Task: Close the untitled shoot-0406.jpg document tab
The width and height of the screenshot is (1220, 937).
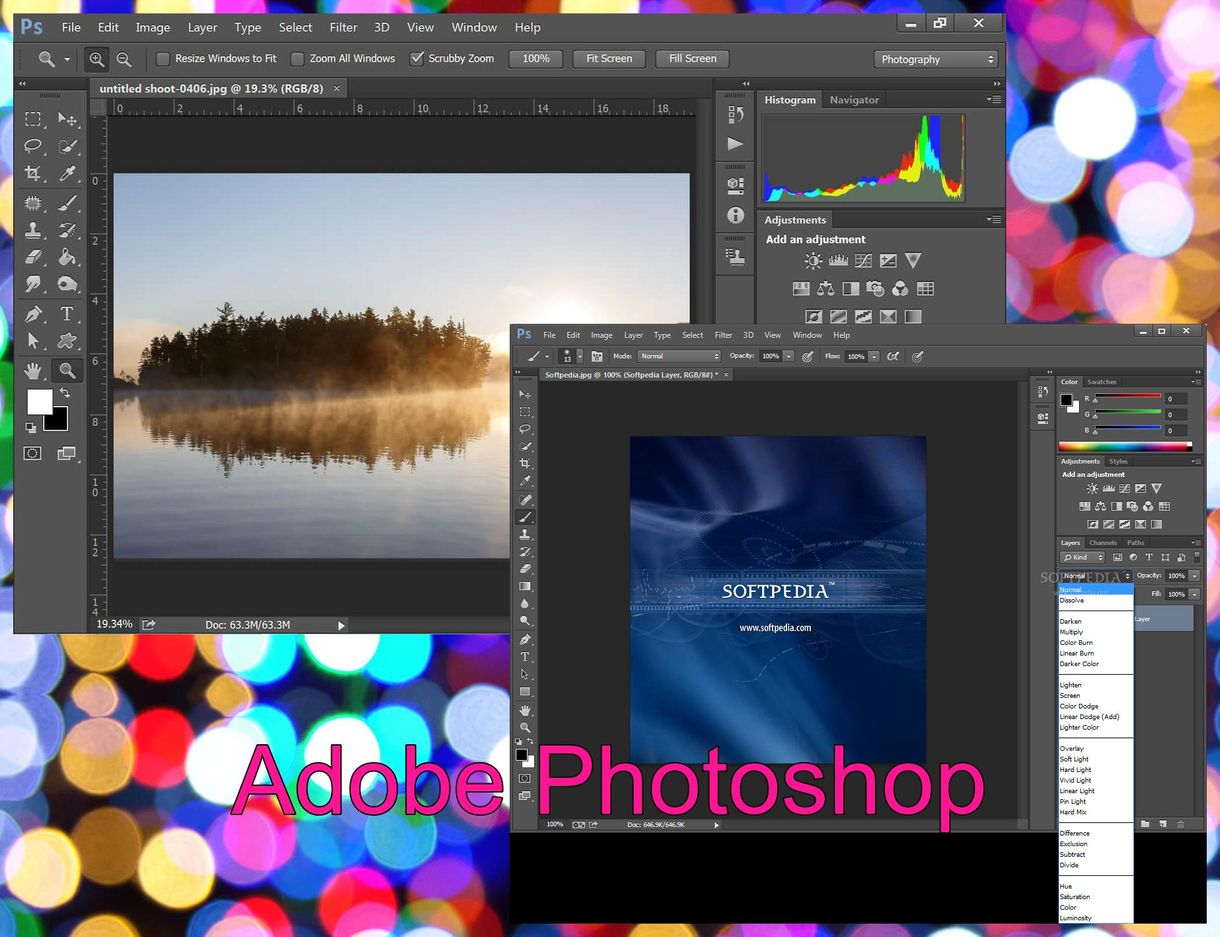Action: pos(337,88)
